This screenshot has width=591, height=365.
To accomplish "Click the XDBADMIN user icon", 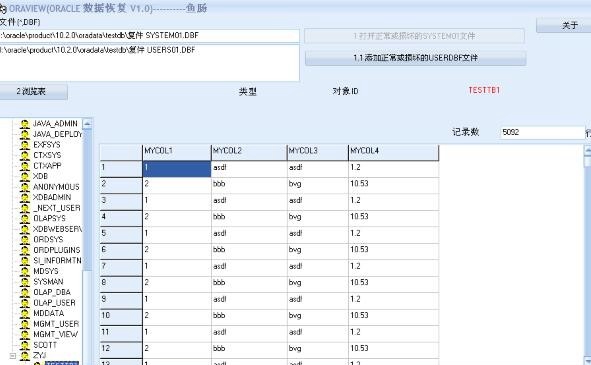I will click(x=25, y=197).
